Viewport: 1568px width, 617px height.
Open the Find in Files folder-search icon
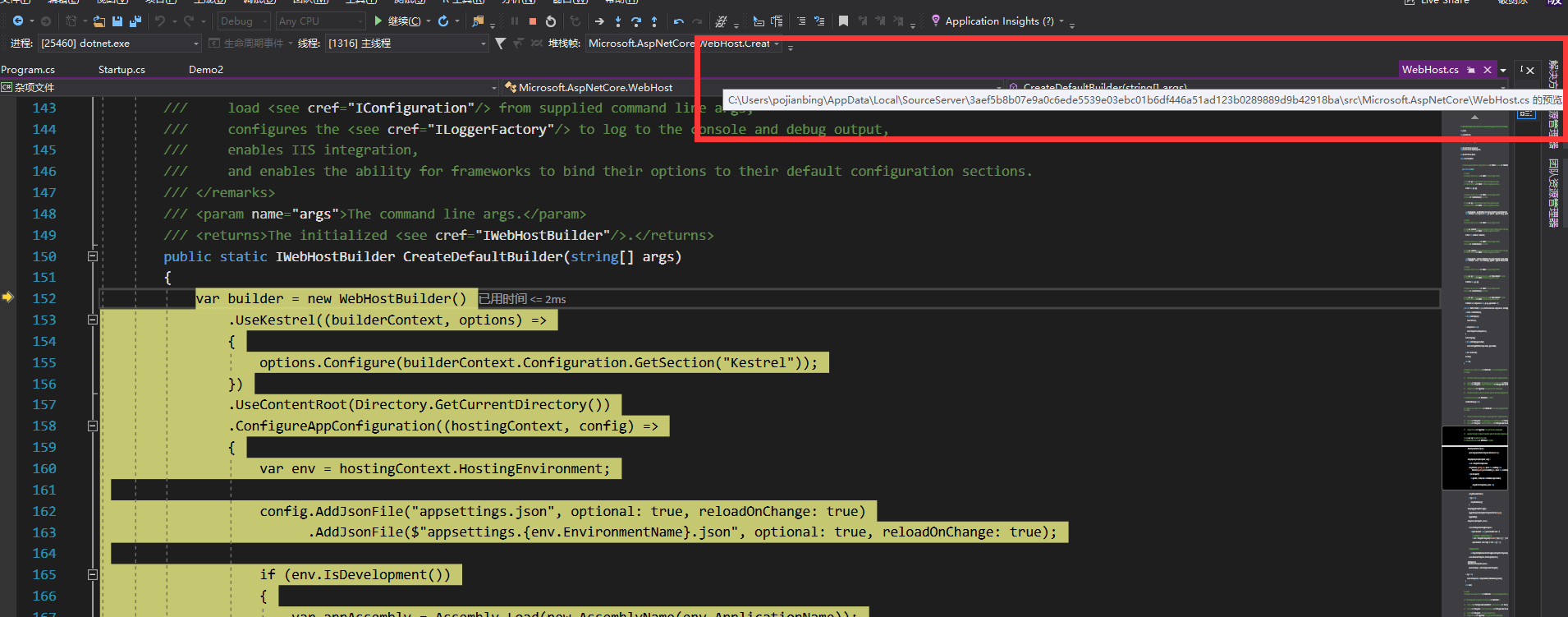tap(478, 21)
